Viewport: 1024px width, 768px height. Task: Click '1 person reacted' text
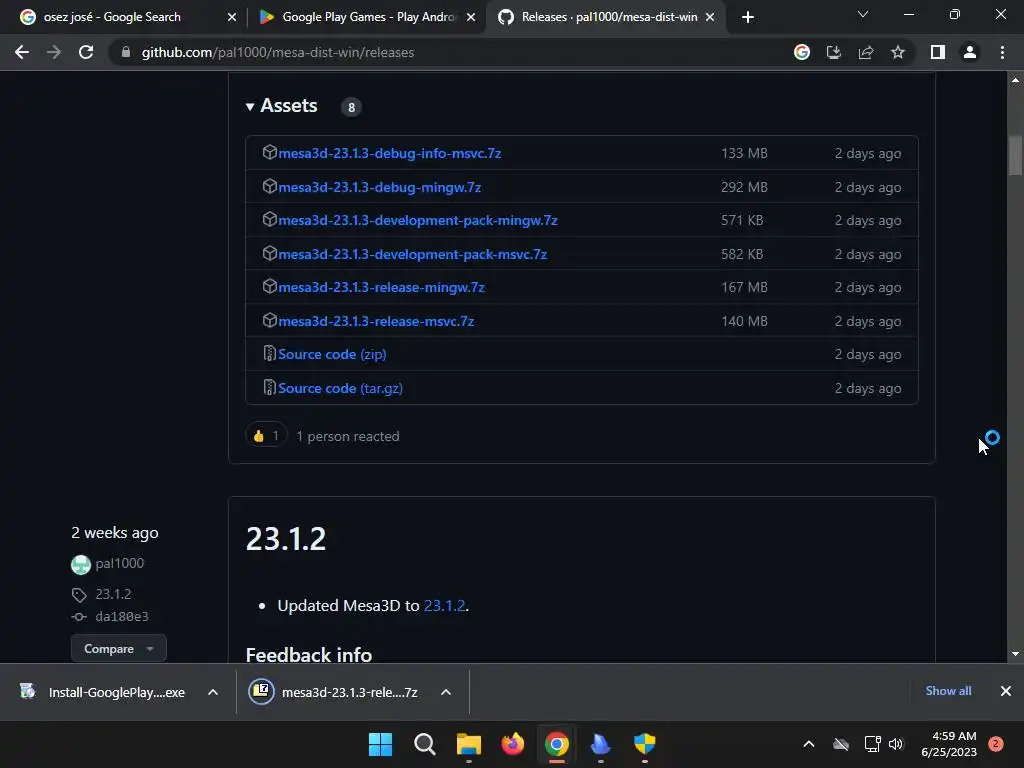[x=347, y=436]
